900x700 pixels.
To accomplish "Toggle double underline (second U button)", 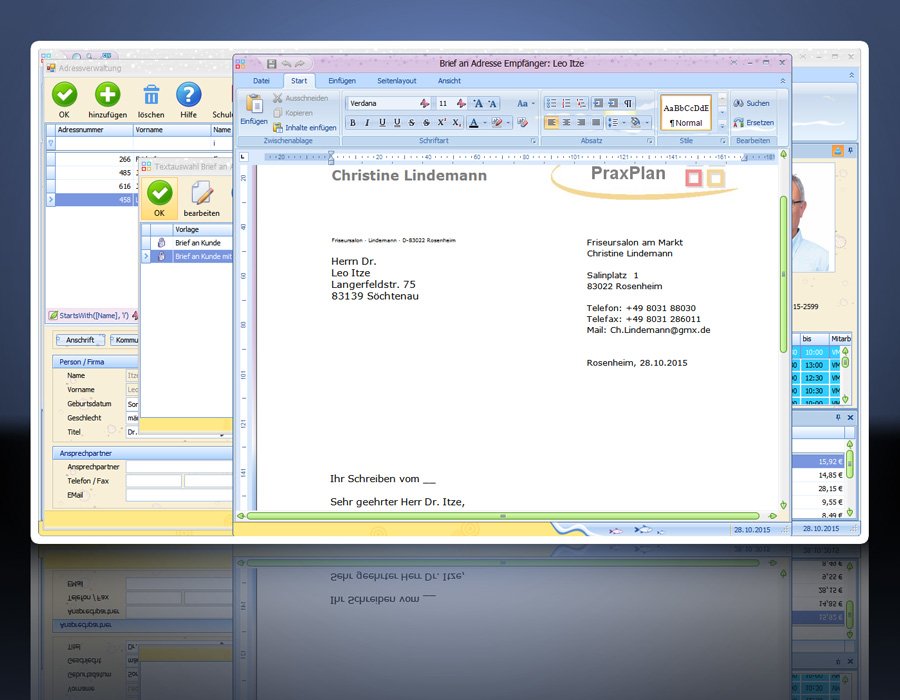I will pyautogui.click(x=397, y=122).
